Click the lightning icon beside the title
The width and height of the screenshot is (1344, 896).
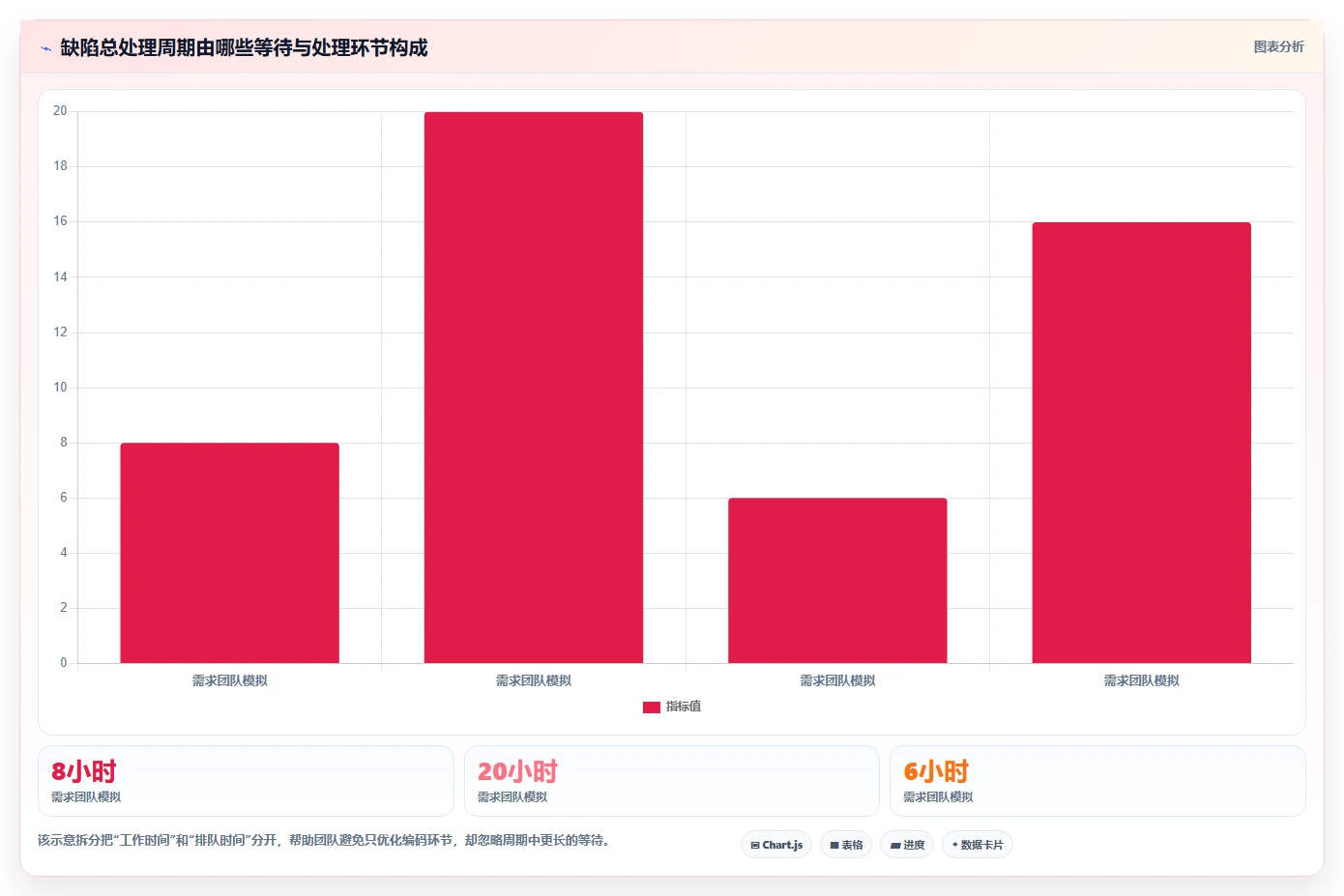click(45, 48)
